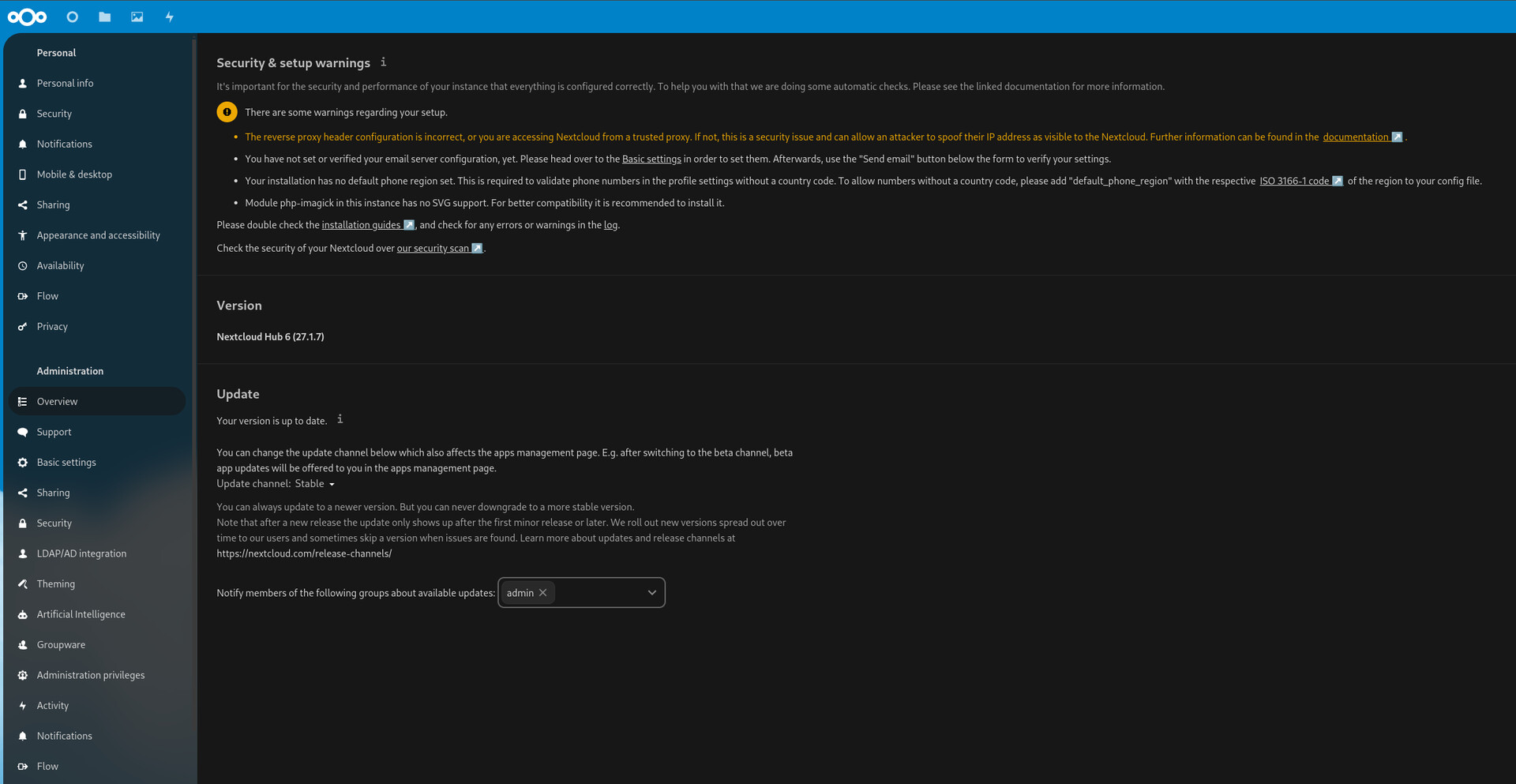Open the Activity app lightning icon
This screenshot has width=1516, height=784.
click(169, 17)
